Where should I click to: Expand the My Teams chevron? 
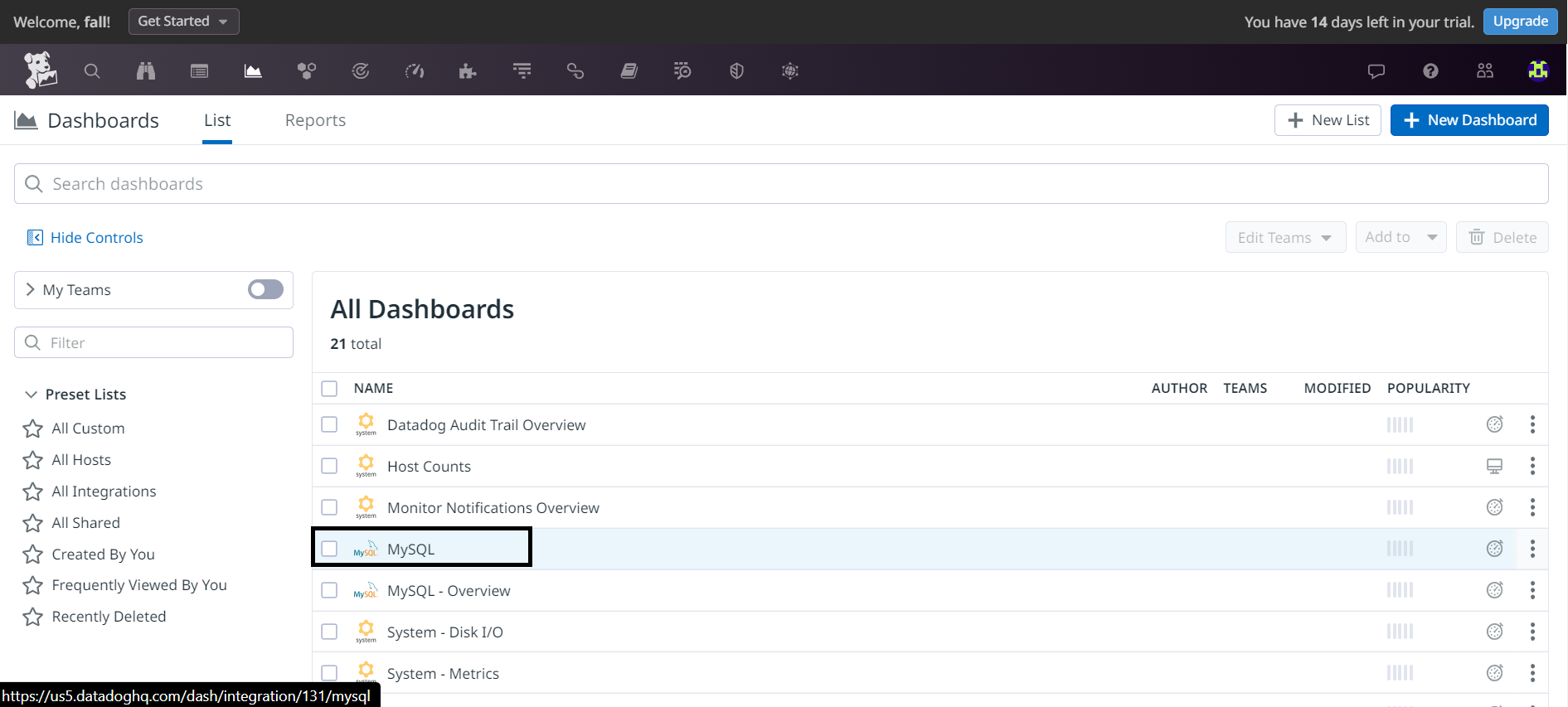pyautogui.click(x=31, y=289)
